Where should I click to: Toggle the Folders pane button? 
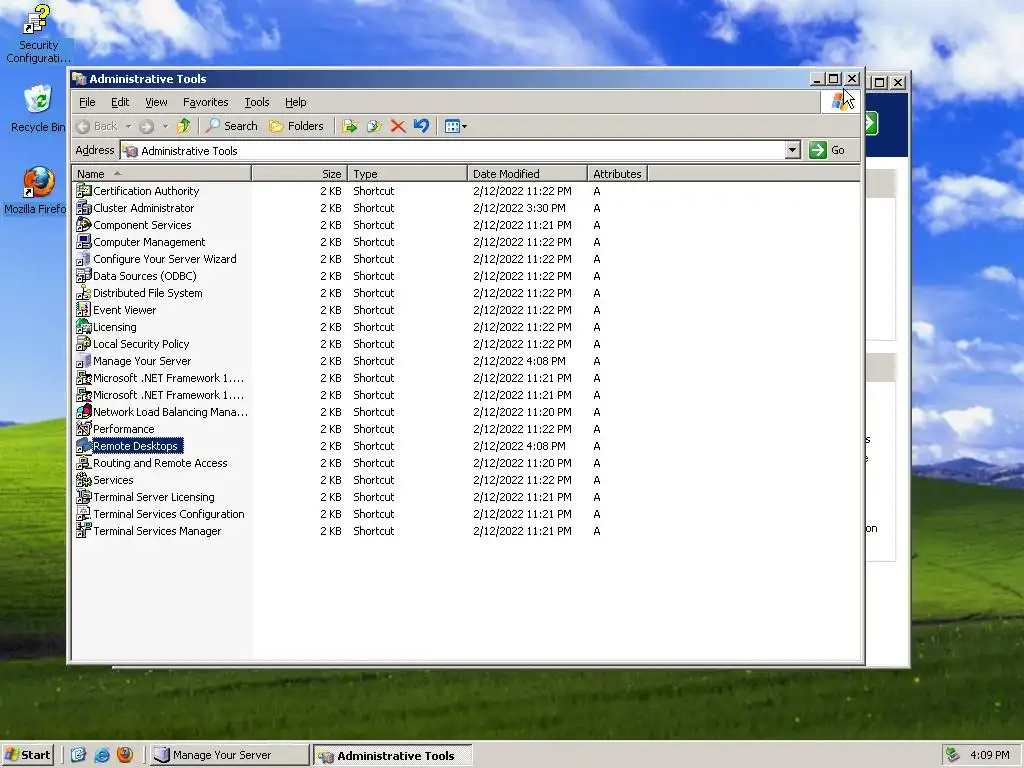pos(296,126)
